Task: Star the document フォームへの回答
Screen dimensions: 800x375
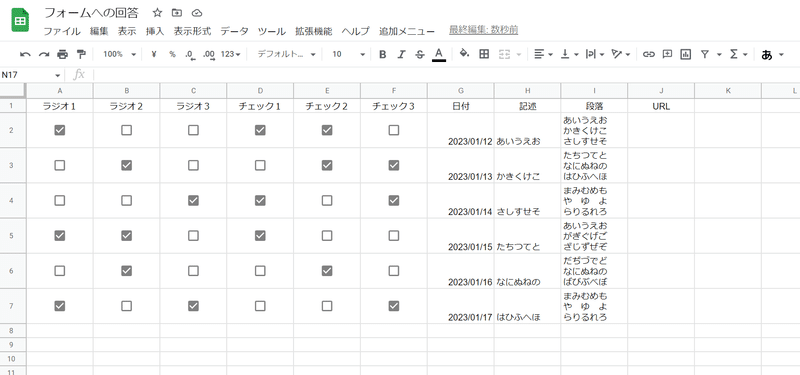Action: tap(157, 13)
